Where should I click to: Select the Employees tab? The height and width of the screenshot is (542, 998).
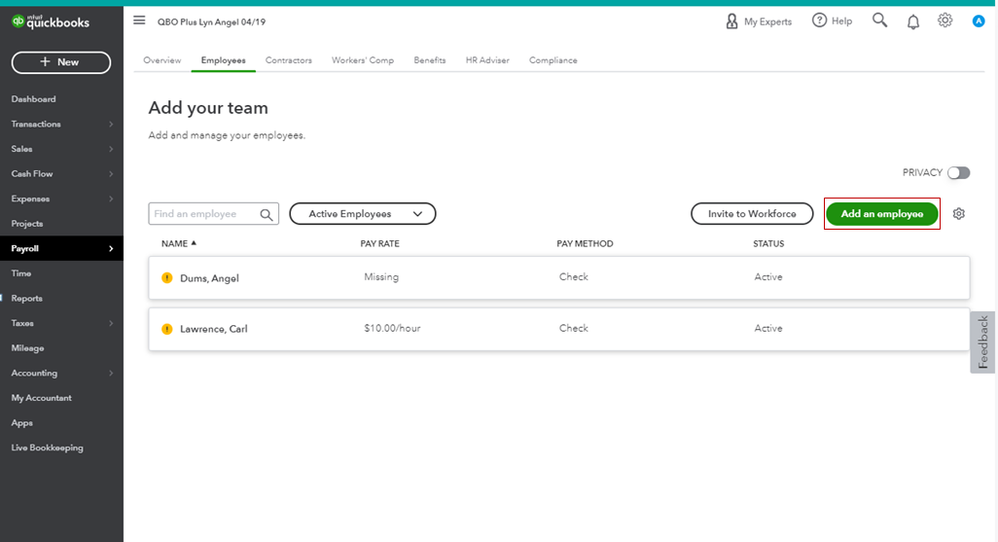click(x=223, y=60)
